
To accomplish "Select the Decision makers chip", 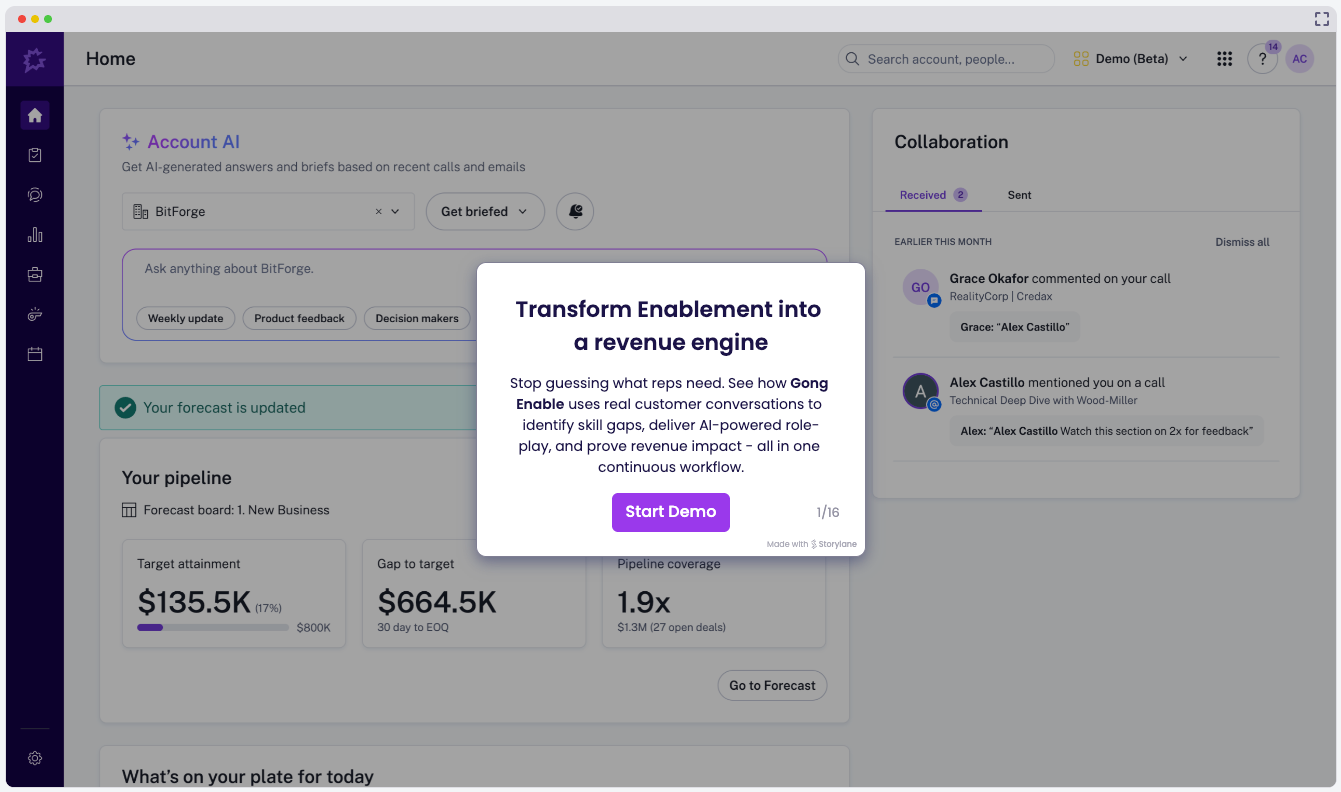I will [x=417, y=318].
